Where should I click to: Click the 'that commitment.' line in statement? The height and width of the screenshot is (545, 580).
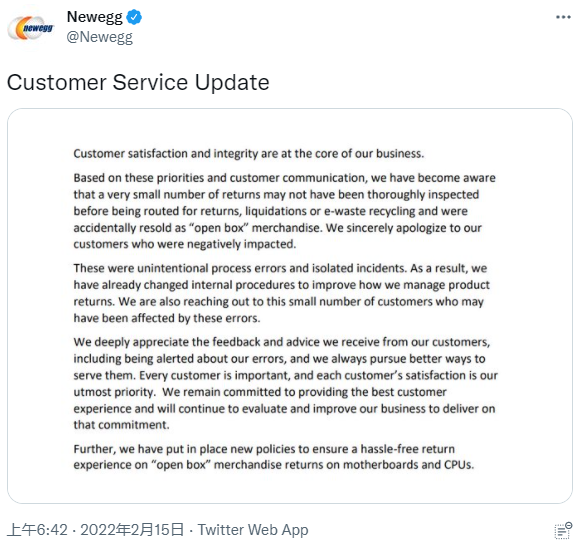click(x=121, y=425)
